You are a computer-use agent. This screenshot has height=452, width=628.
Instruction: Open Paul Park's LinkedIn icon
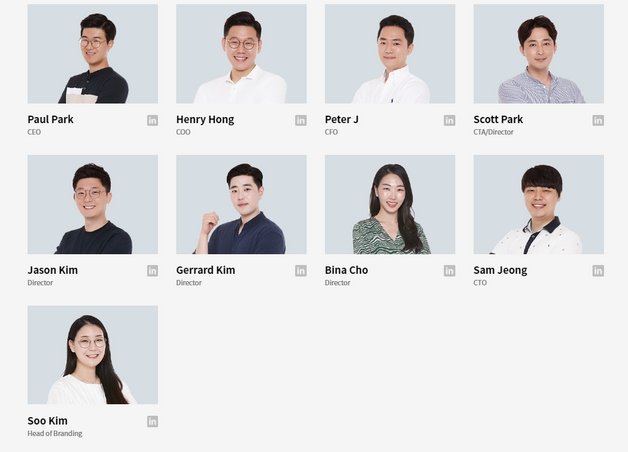pyautogui.click(x=152, y=120)
